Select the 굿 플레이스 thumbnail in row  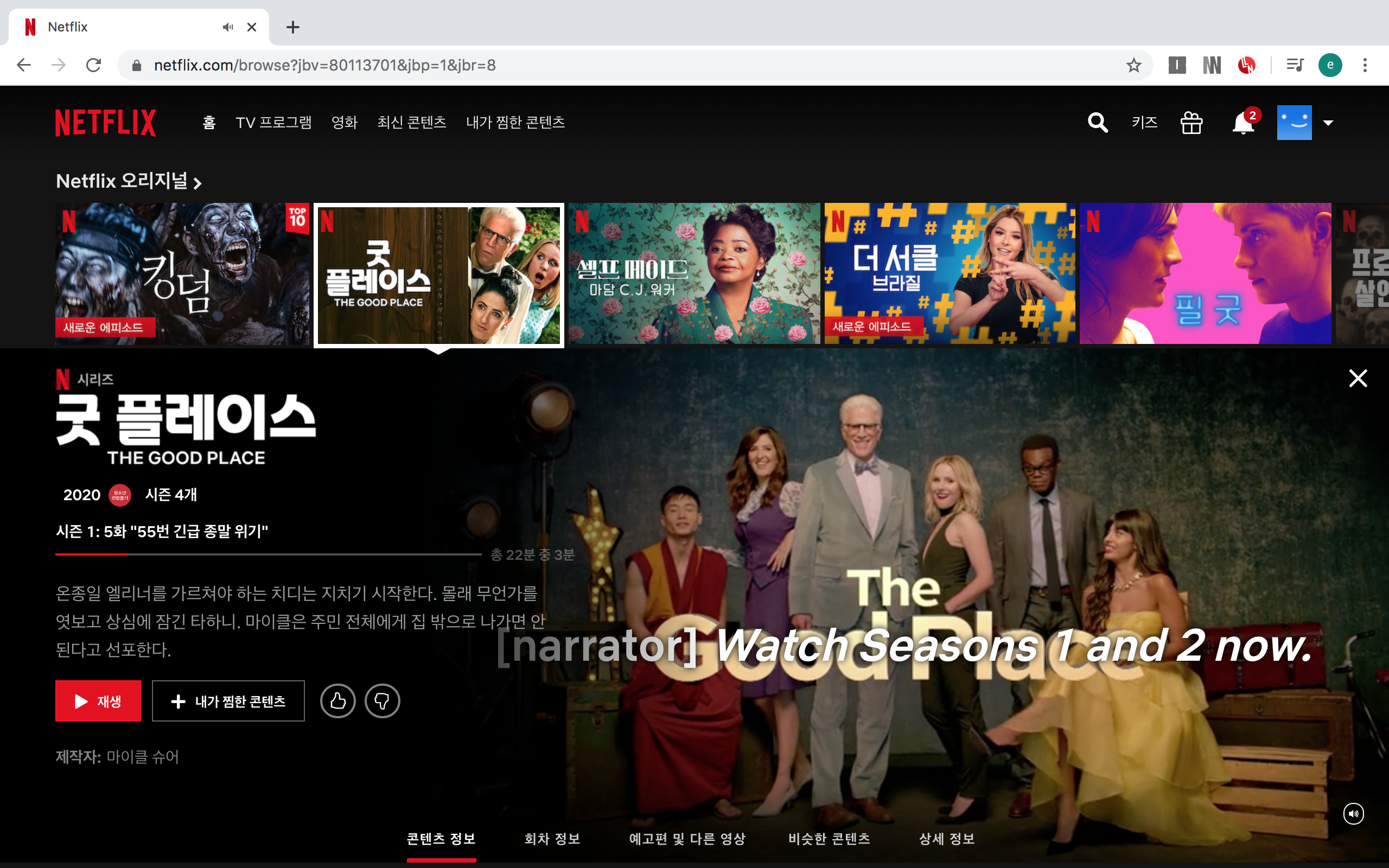point(439,275)
